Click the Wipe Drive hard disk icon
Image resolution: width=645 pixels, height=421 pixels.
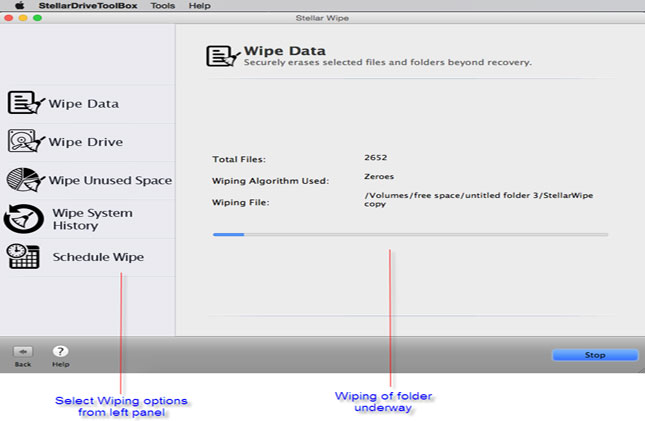26,141
